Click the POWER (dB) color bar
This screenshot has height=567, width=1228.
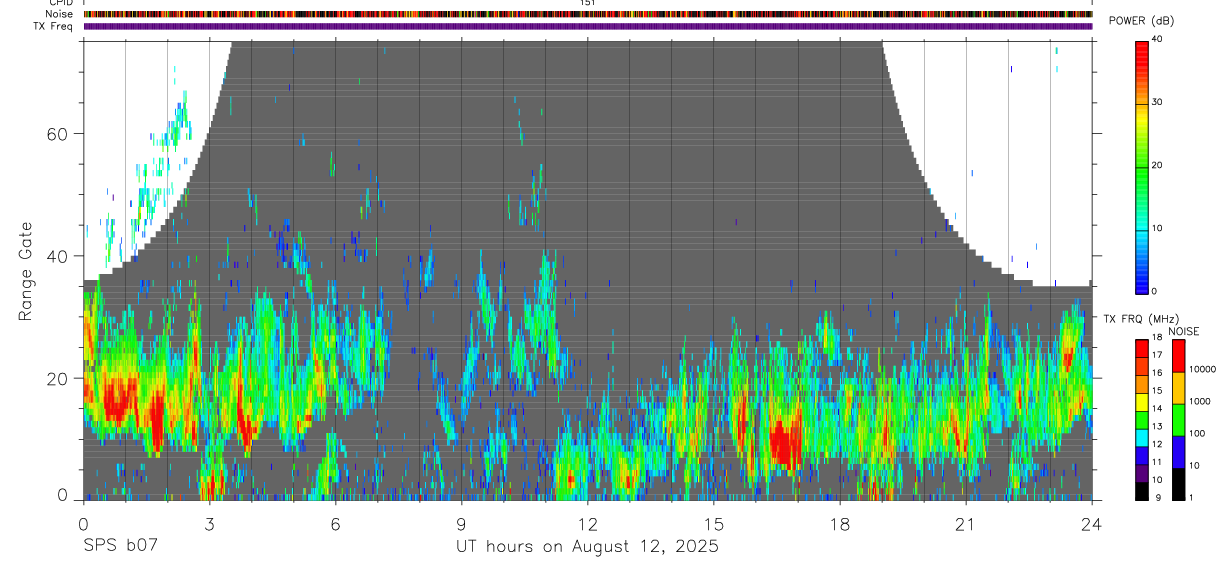1141,166
